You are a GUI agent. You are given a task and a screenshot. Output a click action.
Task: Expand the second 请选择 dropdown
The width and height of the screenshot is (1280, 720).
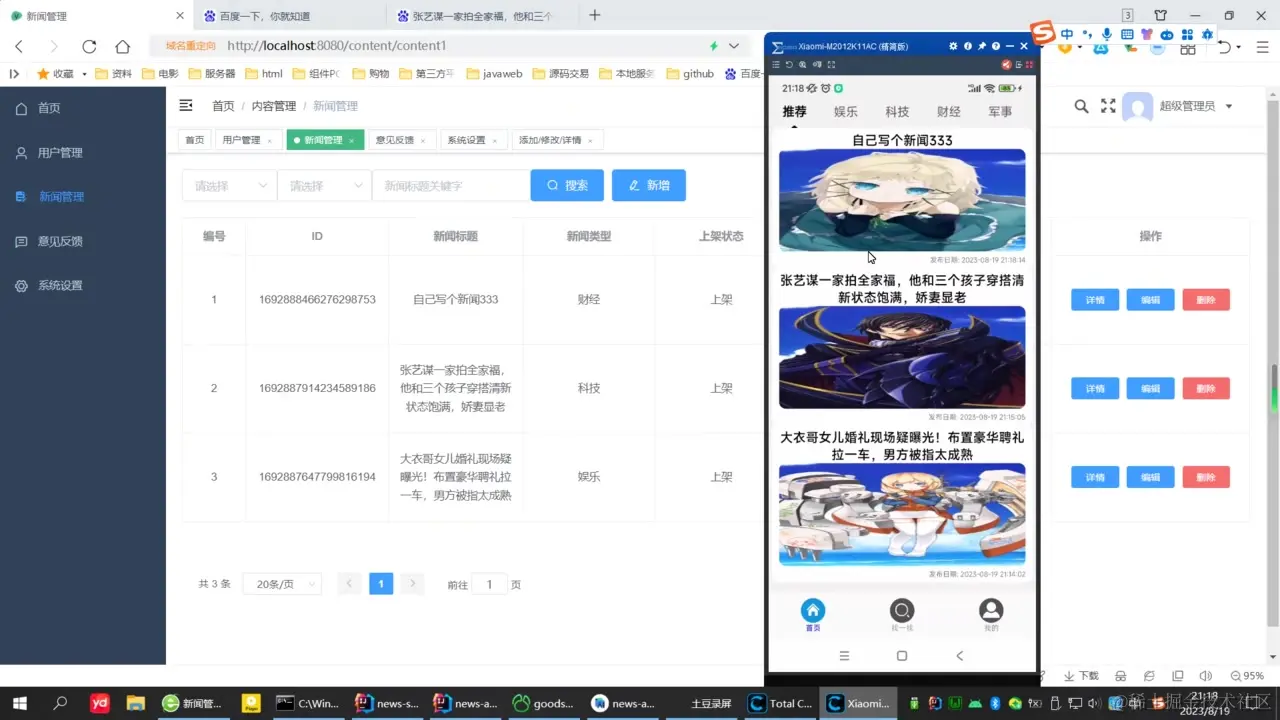[324, 185]
